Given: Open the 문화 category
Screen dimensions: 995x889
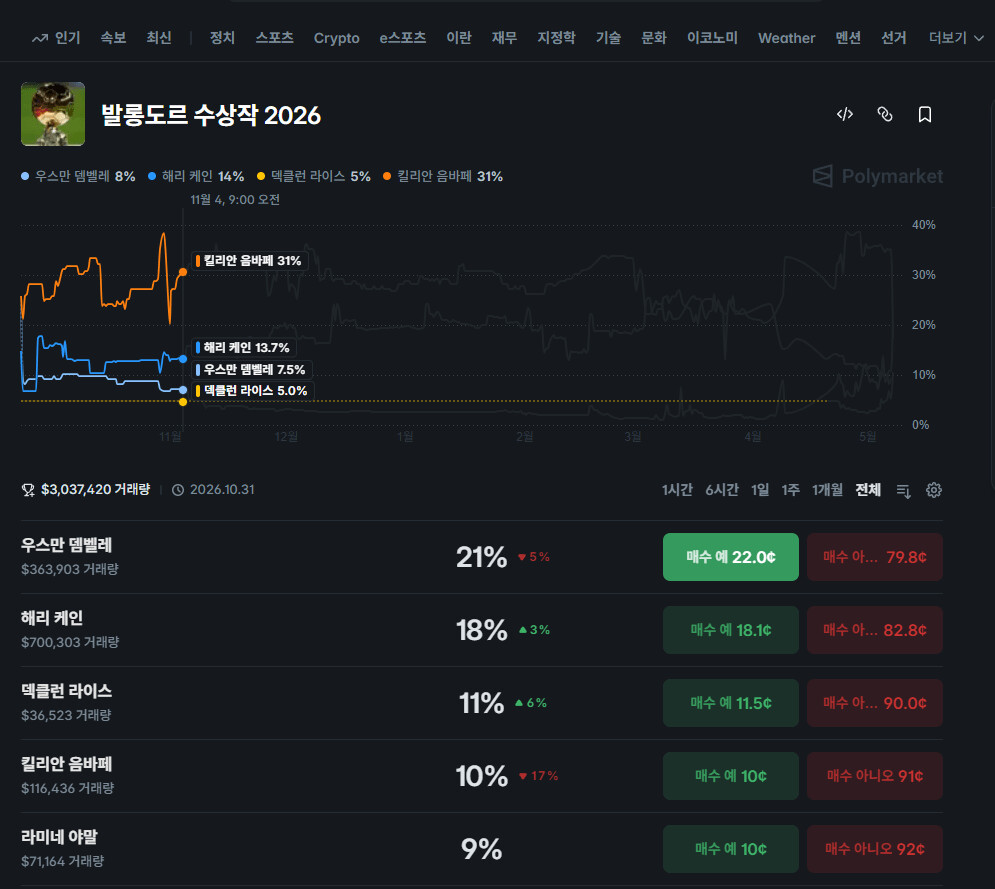Looking at the screenshot, I should tap(654, 38).
